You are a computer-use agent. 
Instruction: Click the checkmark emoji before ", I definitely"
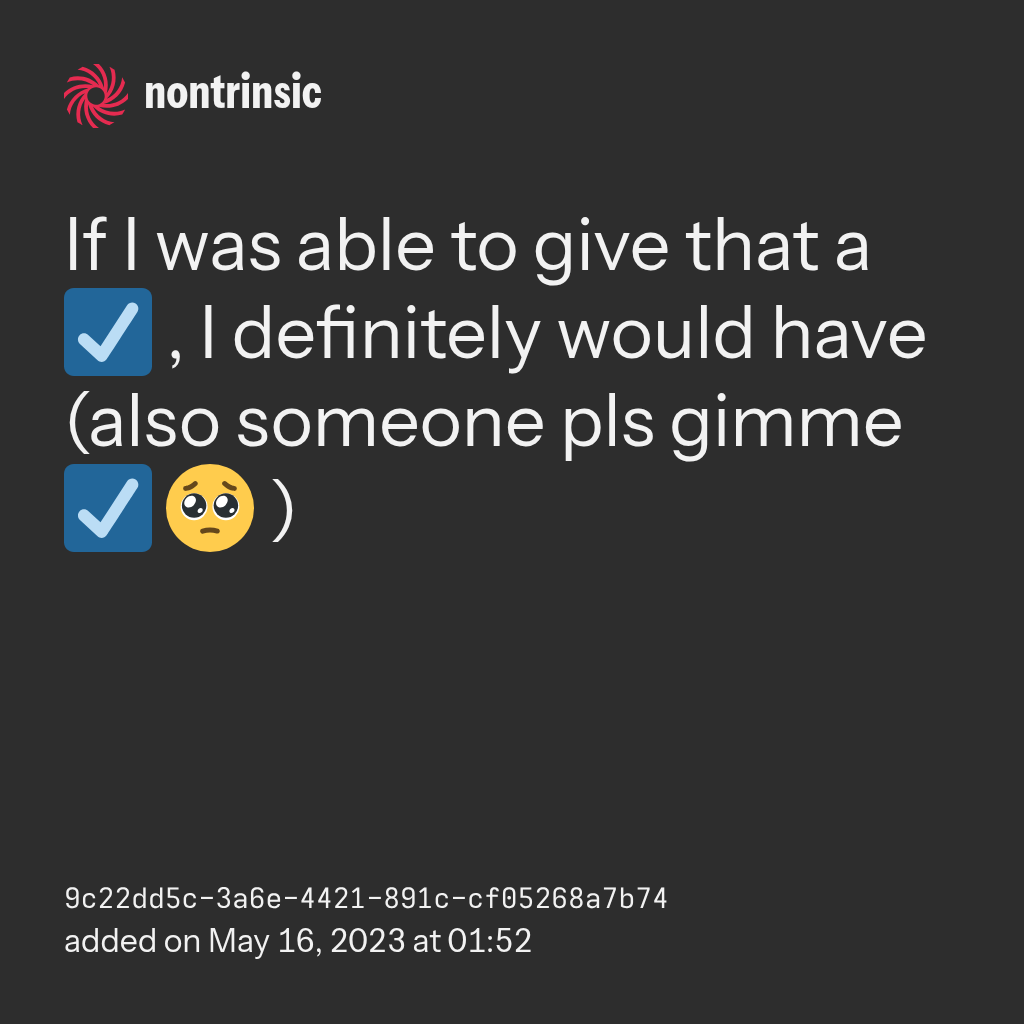pyautogui.click(x=108, y=332)
